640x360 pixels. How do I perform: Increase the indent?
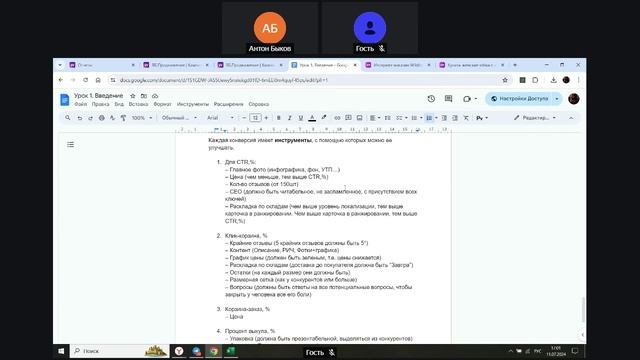(x=455, y=118)
